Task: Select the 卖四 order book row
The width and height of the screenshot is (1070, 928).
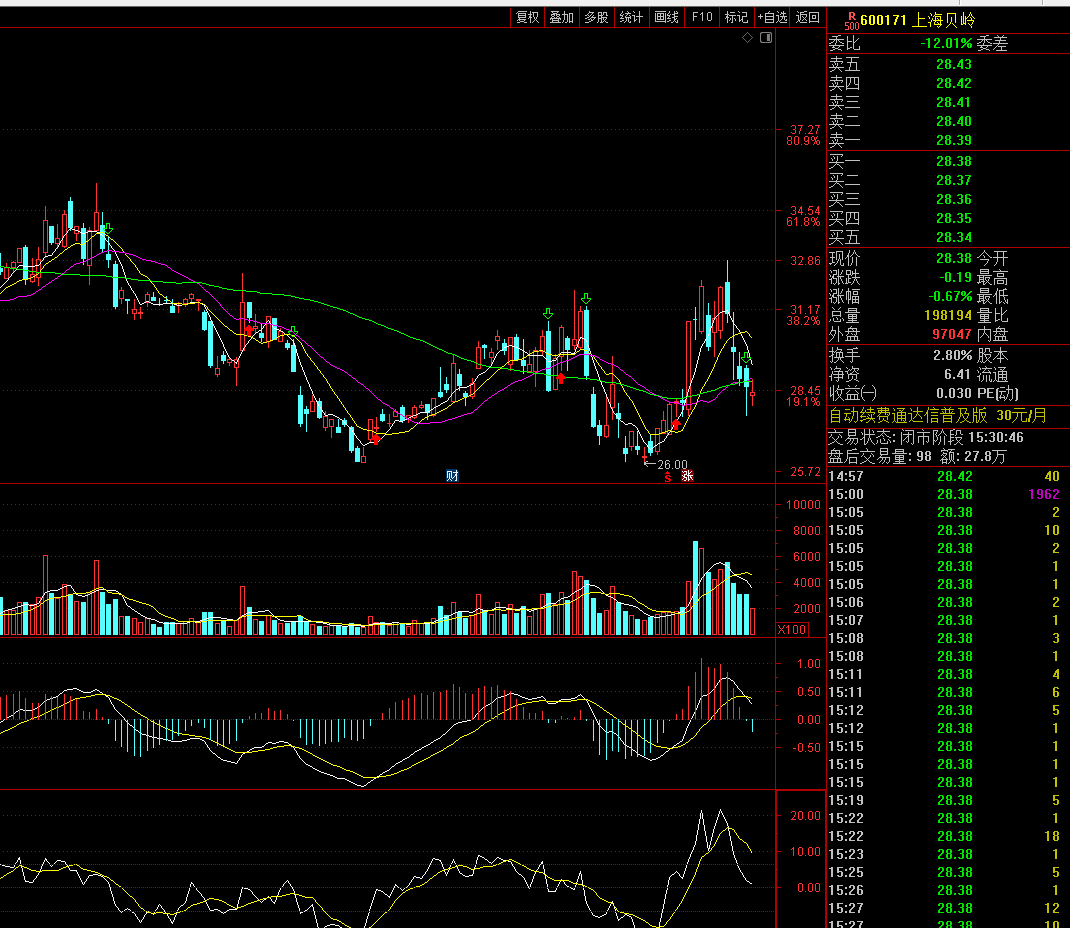Action: (x=948, y=83)
